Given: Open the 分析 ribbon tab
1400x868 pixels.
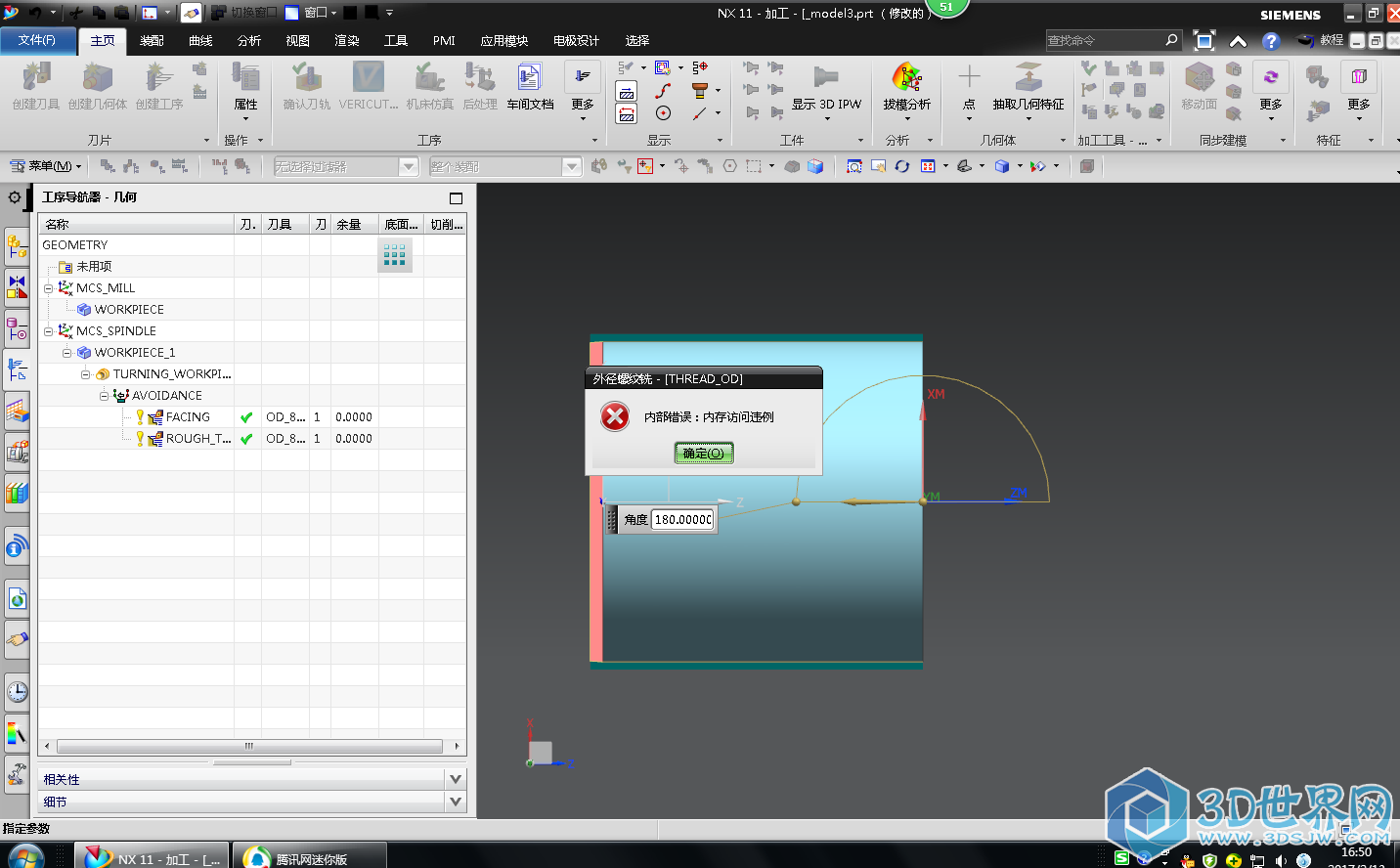Looking at the screenshot, I should point(249,40).
